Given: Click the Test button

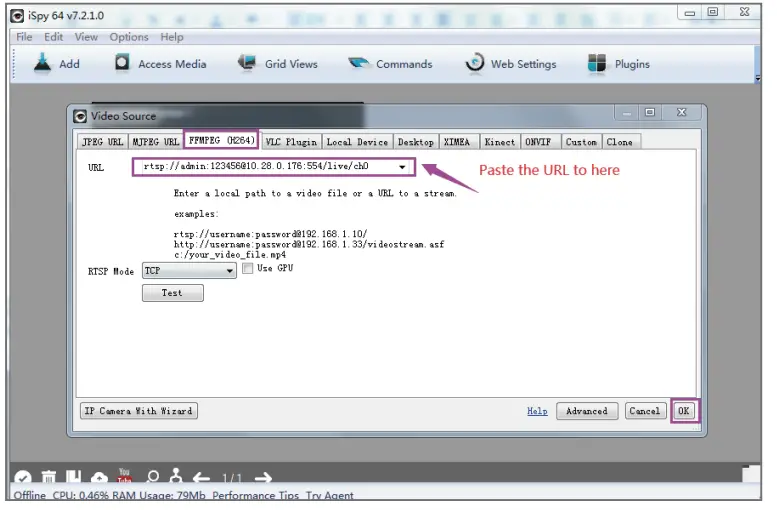Looking at the screenshot, I should pyautogui.click(x=172, y=293).
